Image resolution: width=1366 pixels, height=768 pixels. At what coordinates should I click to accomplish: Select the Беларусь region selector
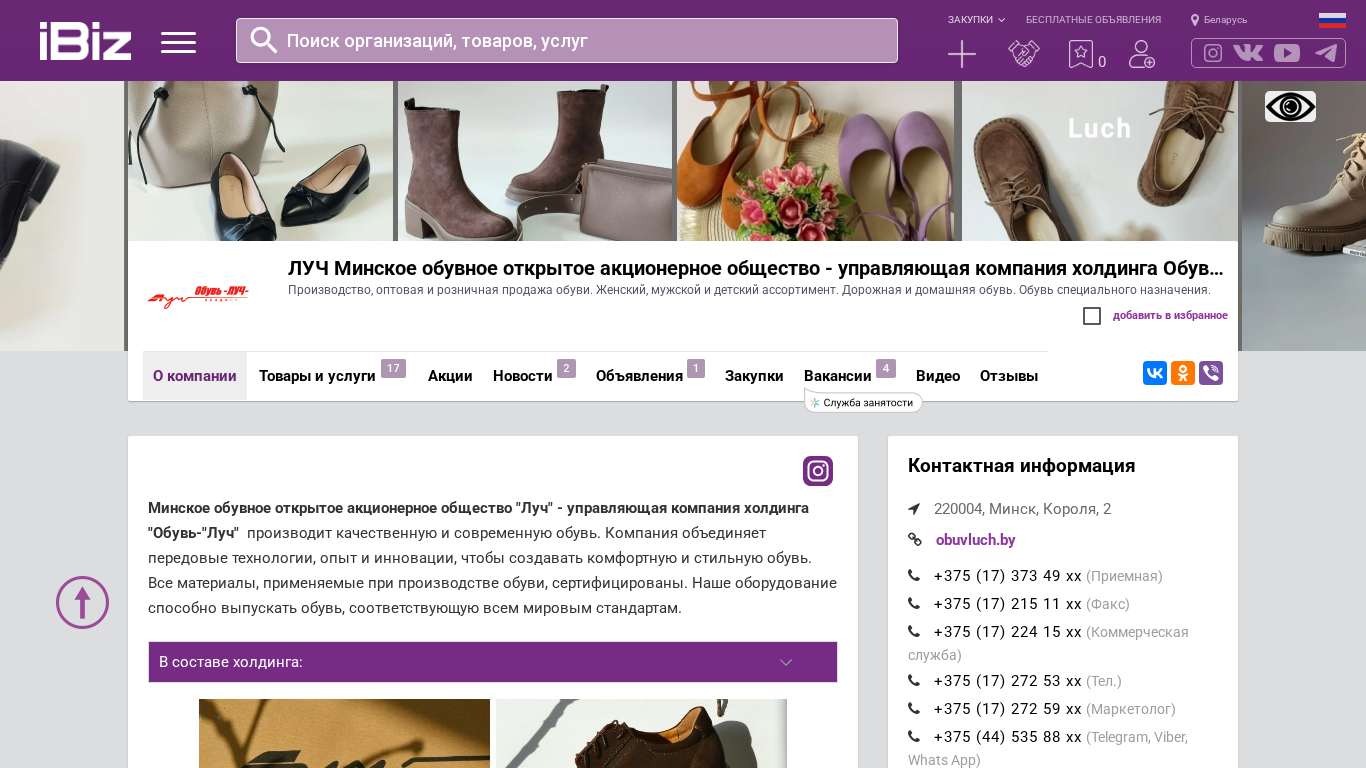(1219, 20)
